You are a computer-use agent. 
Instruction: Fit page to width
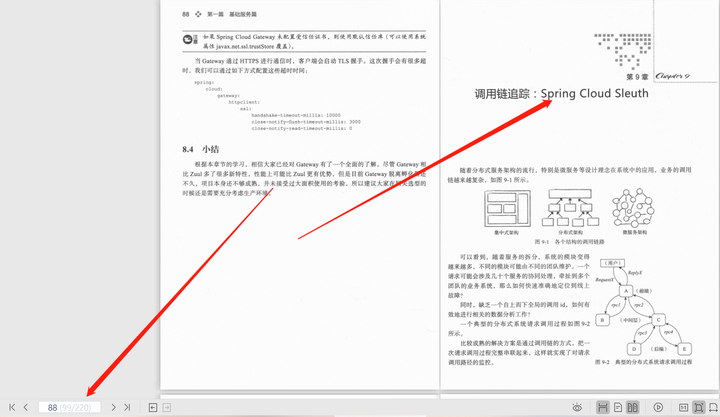714,407
